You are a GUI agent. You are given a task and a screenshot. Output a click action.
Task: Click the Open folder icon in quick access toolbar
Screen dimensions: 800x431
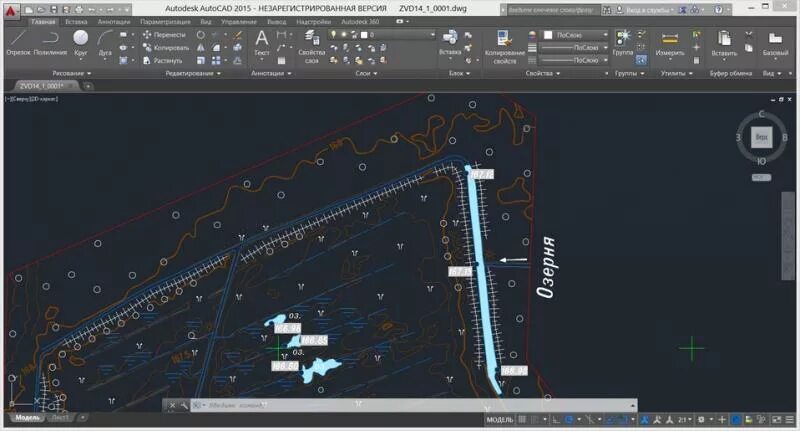(41, 10)
